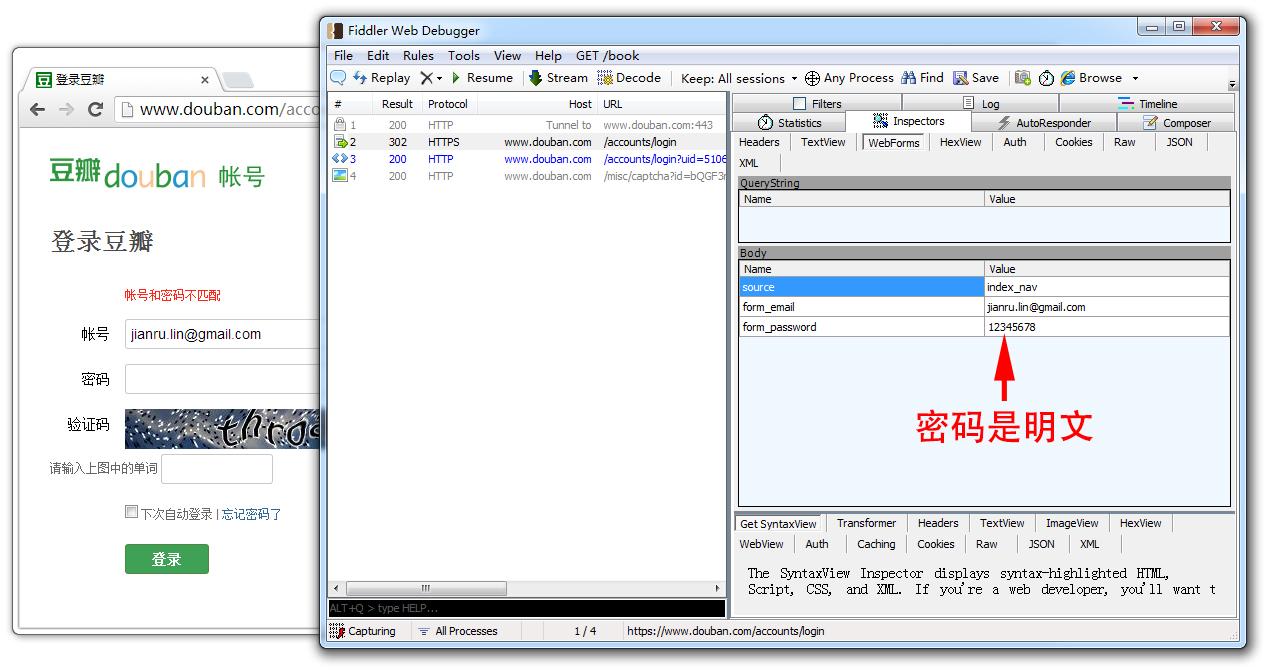Open the View menu
This screenshot has height=671, width=1267.
click(x=507, y=55)
